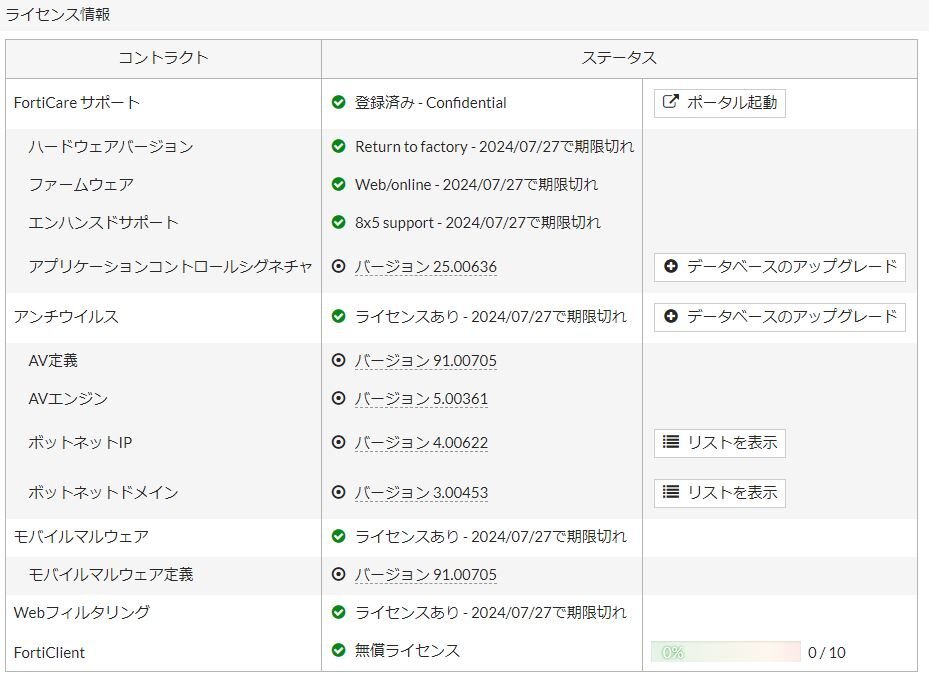This screenshot has width=929, height=686.
Task: Click the モバイルマルウェア定義 version 91.00705 link
Action: pos(425,575)
